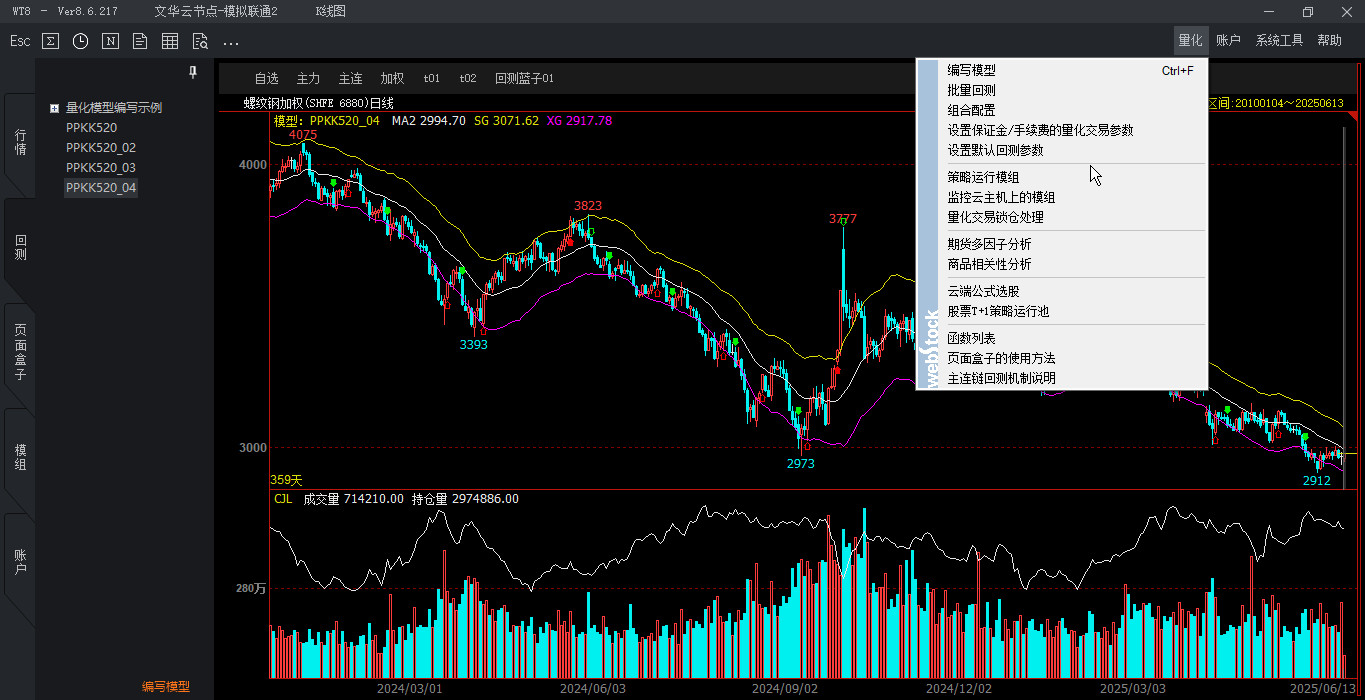The height and width of the screenshot is (700, 1365).
Task: Choose 批量回测 from the dropdown menu
Action: click(x=971, y=90)
